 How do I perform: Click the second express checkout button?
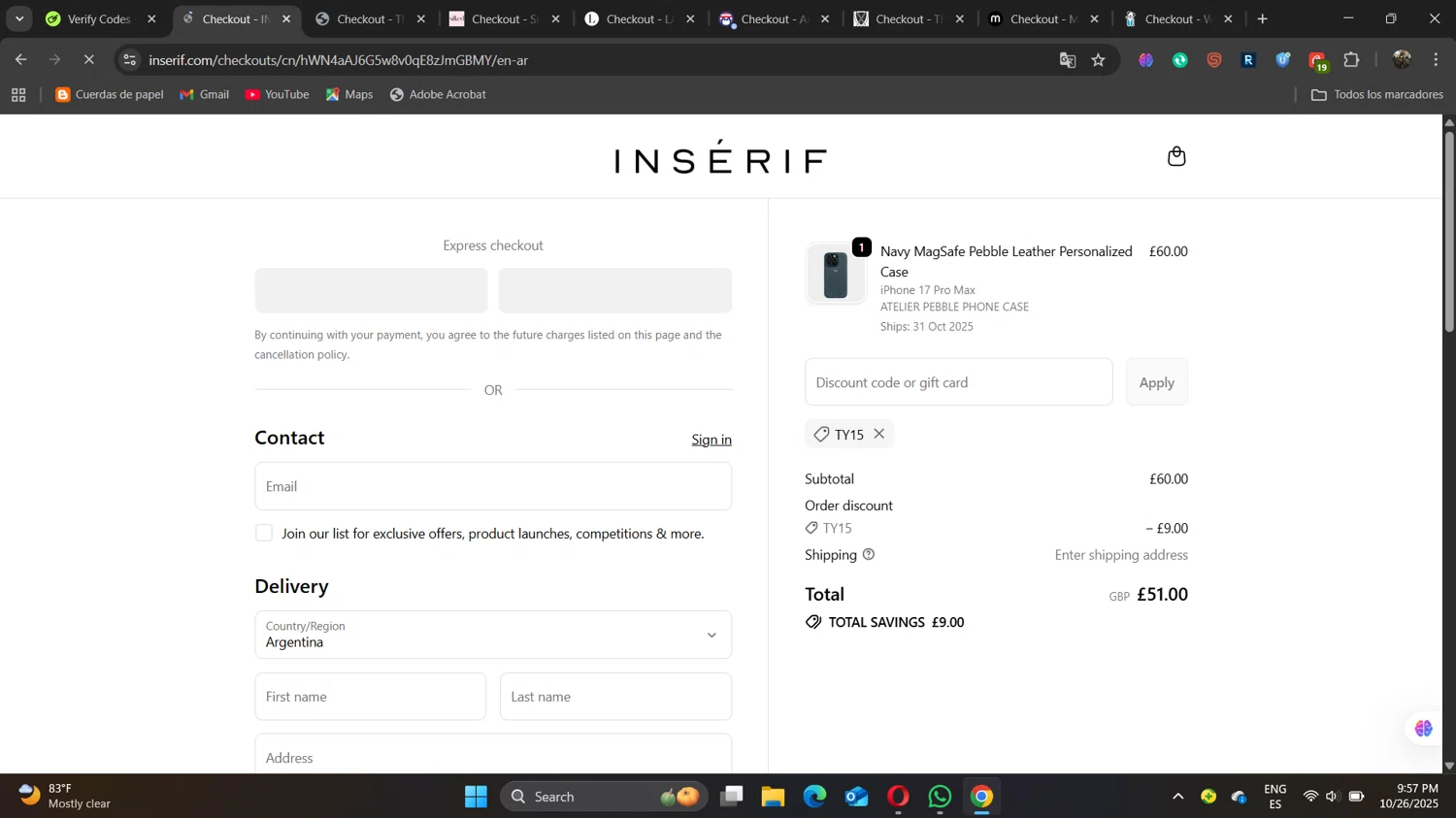point(614,290)
